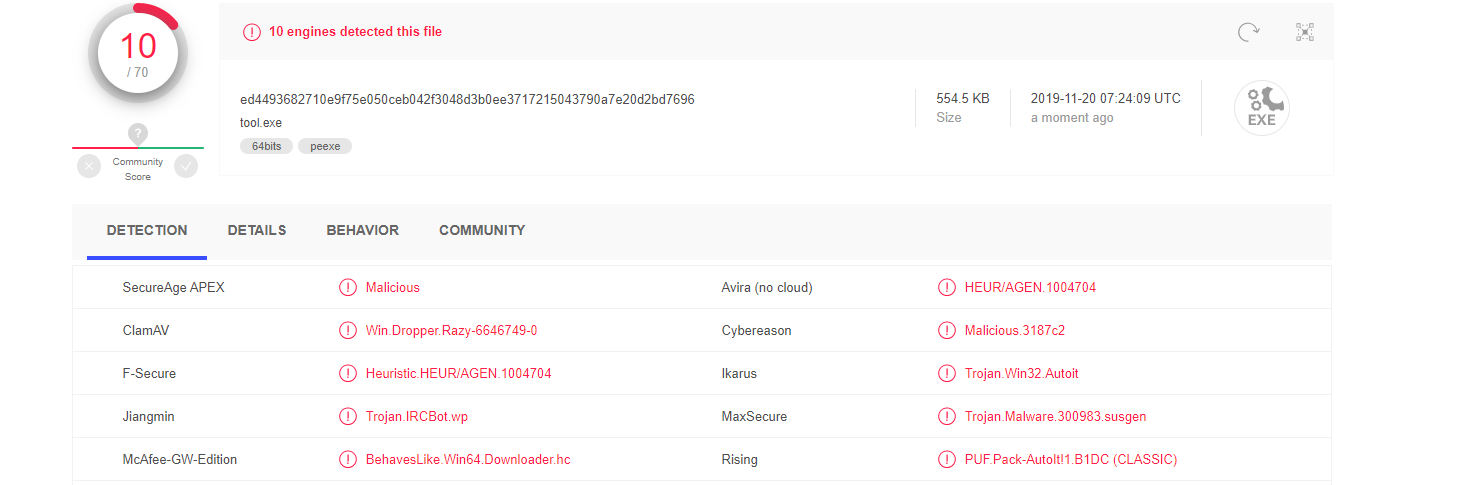The image size is (1484, 485).
Task: Click the EXE file type icon
Action: click(x=1261, y=108)
